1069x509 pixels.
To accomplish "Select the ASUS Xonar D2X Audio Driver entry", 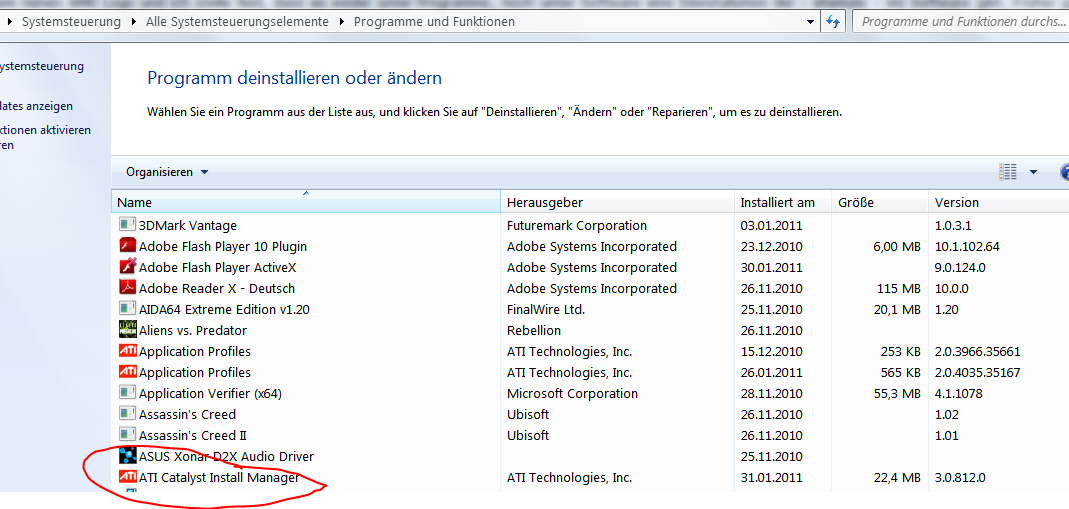I will click(226, 457).
